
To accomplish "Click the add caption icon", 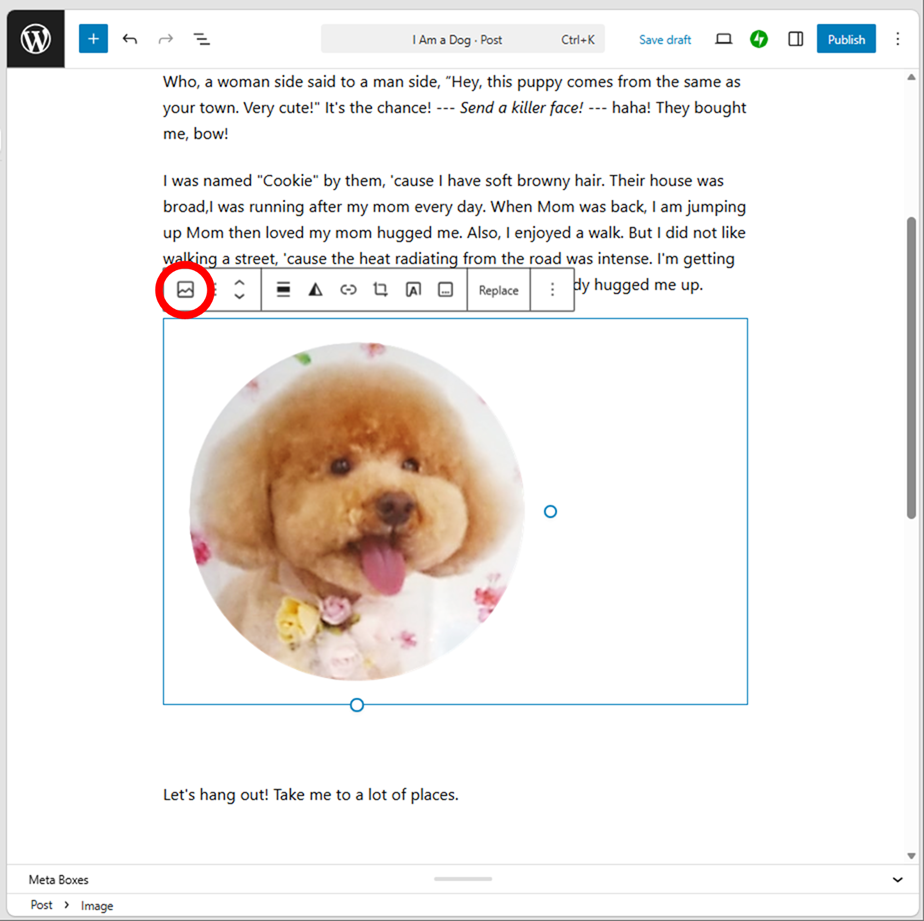I will pos(446,290).
